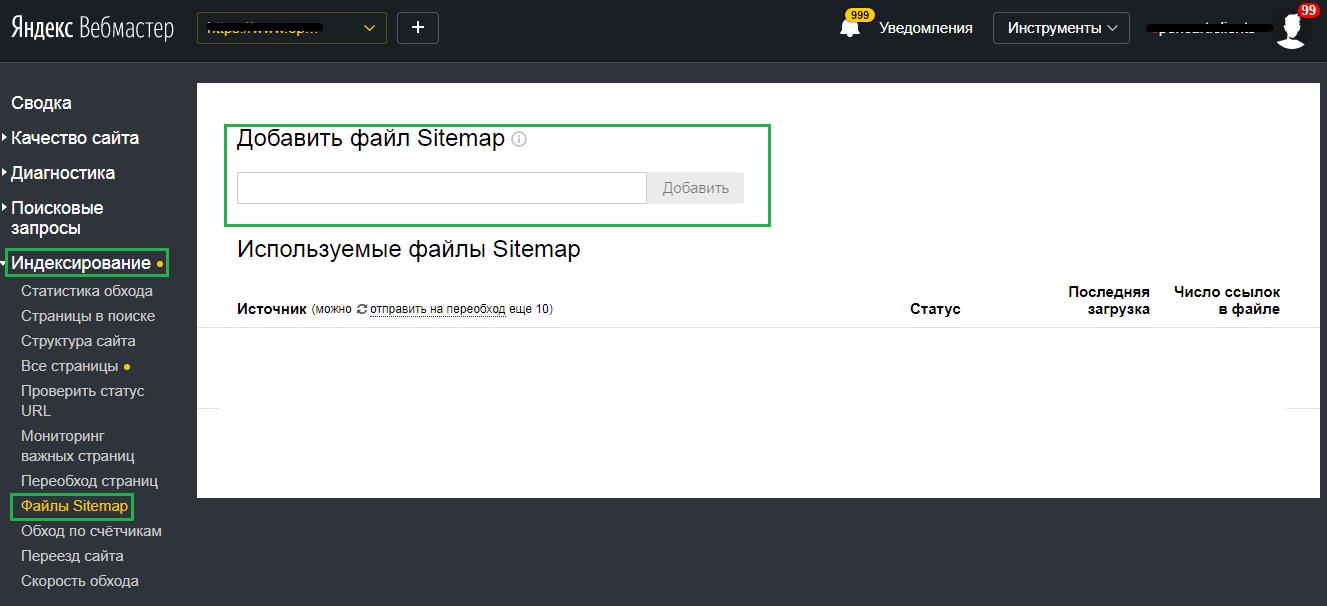Image resolution: width=1327 pixels, height=606 pixels.
Task: Focus the Sitemap URL input field
Action: pos(442,188)
